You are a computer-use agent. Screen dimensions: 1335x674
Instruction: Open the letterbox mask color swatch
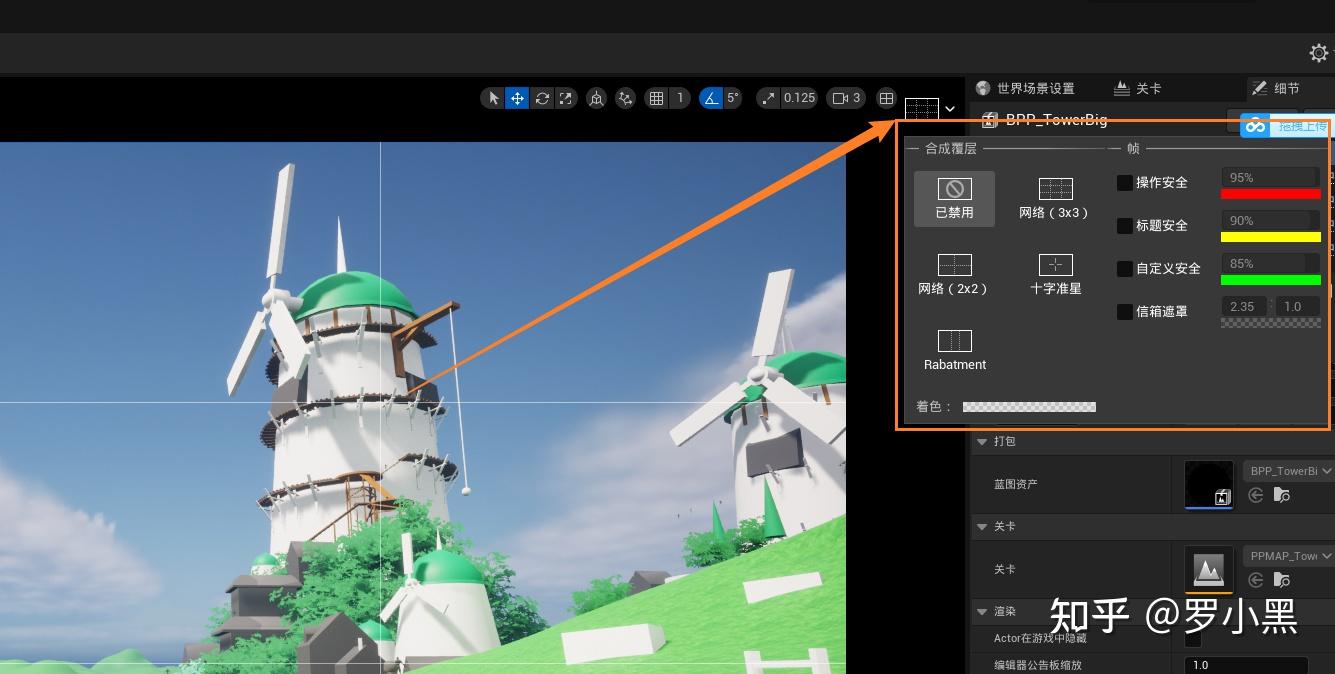click(x=1270, y=323)
